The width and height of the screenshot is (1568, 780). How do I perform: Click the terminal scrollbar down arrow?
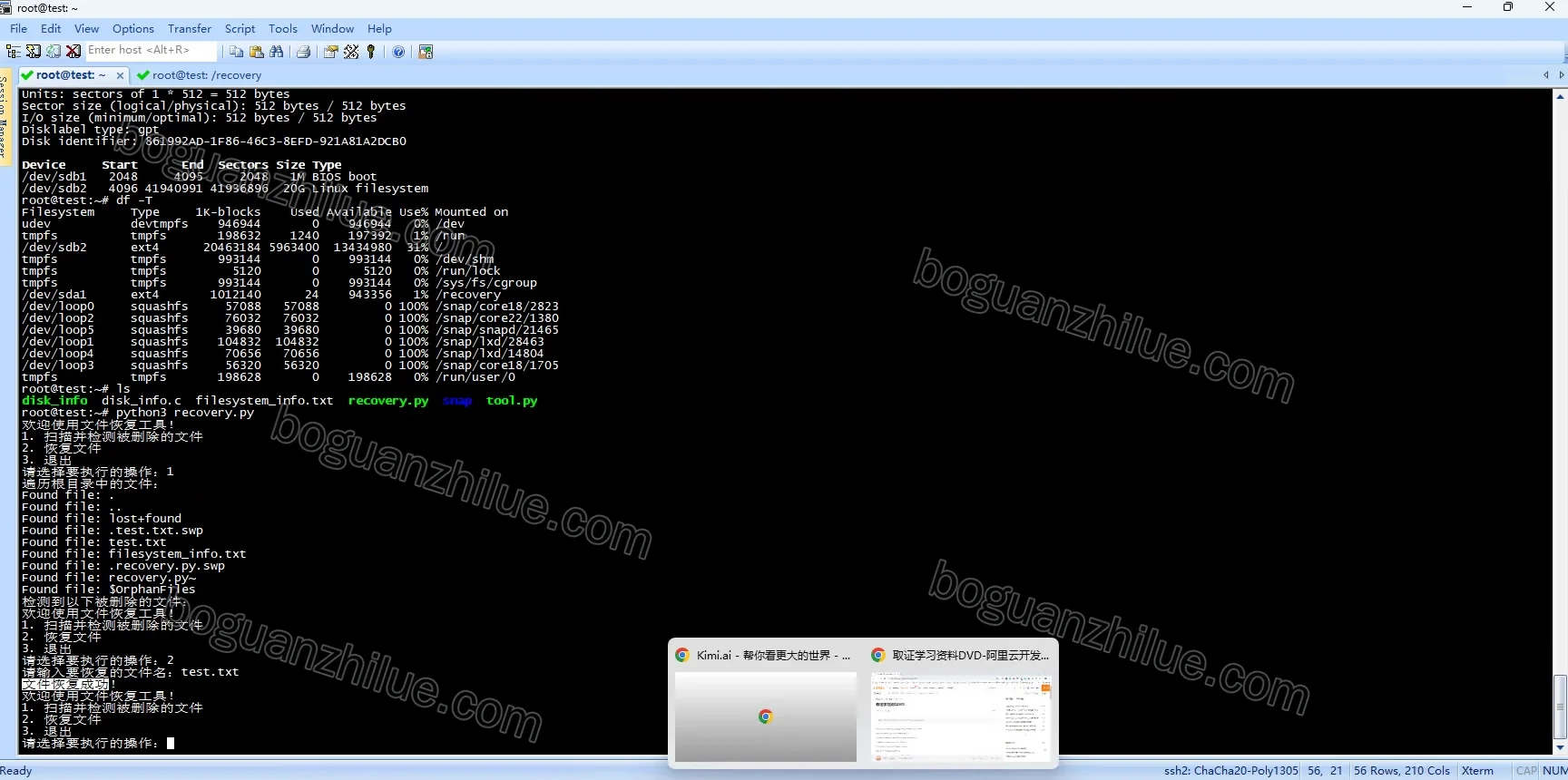[1560, 747]
